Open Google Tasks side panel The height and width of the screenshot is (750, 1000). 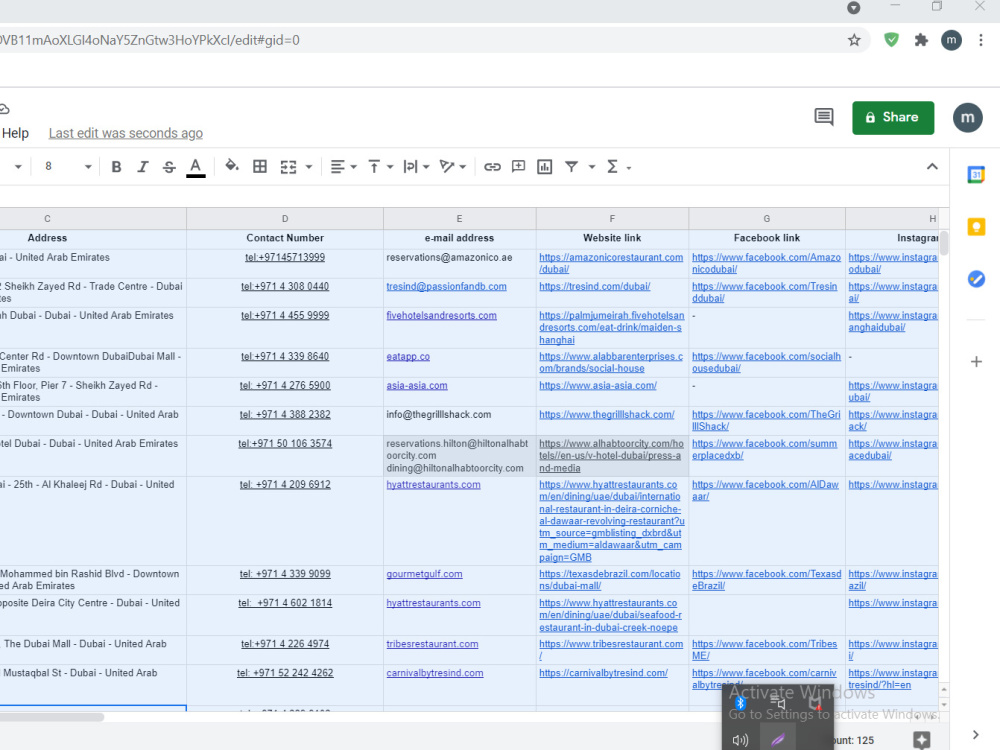pyautogui.click(x=976, y=279)
